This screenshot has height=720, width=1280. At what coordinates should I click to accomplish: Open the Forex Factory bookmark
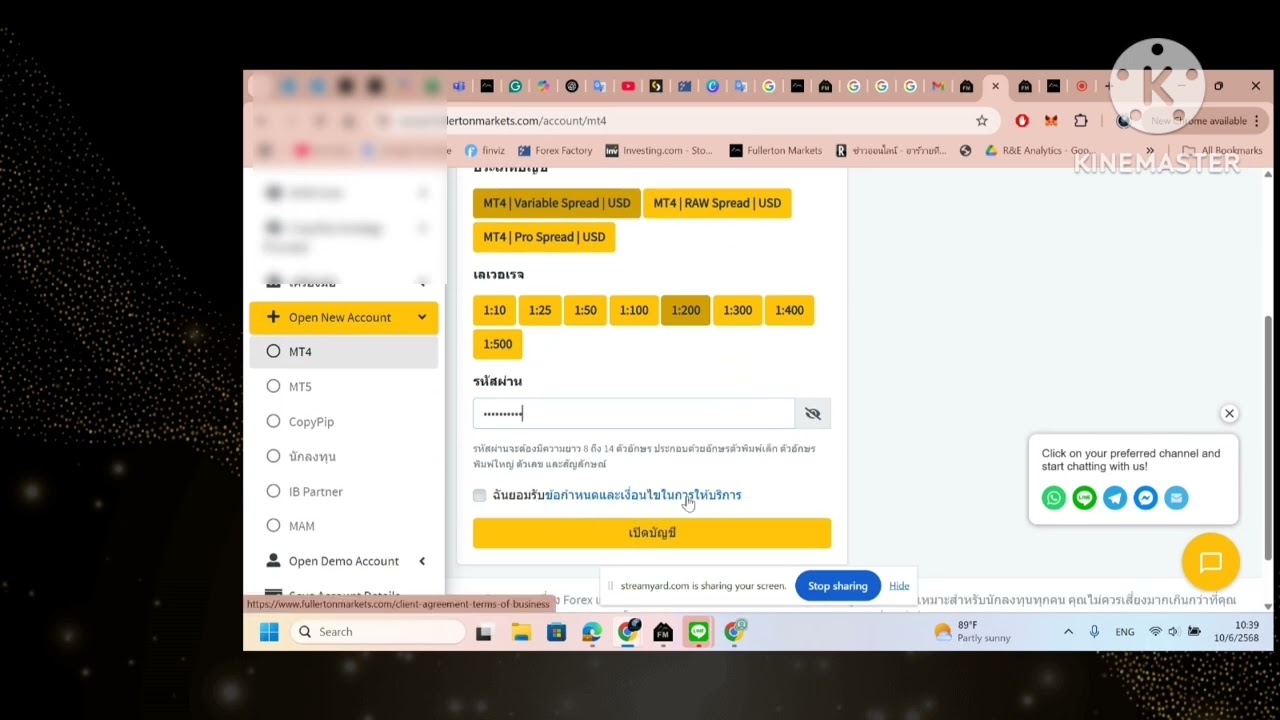(555, 151)
